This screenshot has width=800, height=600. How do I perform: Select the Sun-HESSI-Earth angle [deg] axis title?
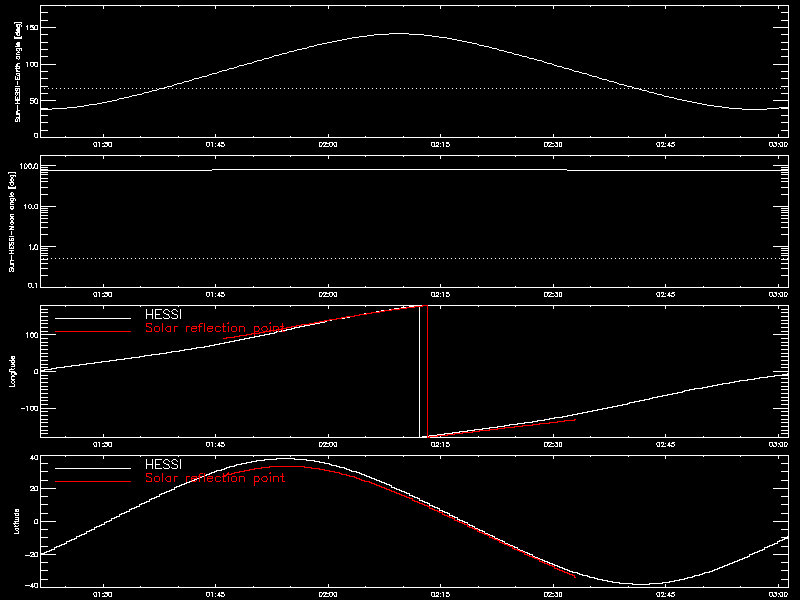point(18,72)
